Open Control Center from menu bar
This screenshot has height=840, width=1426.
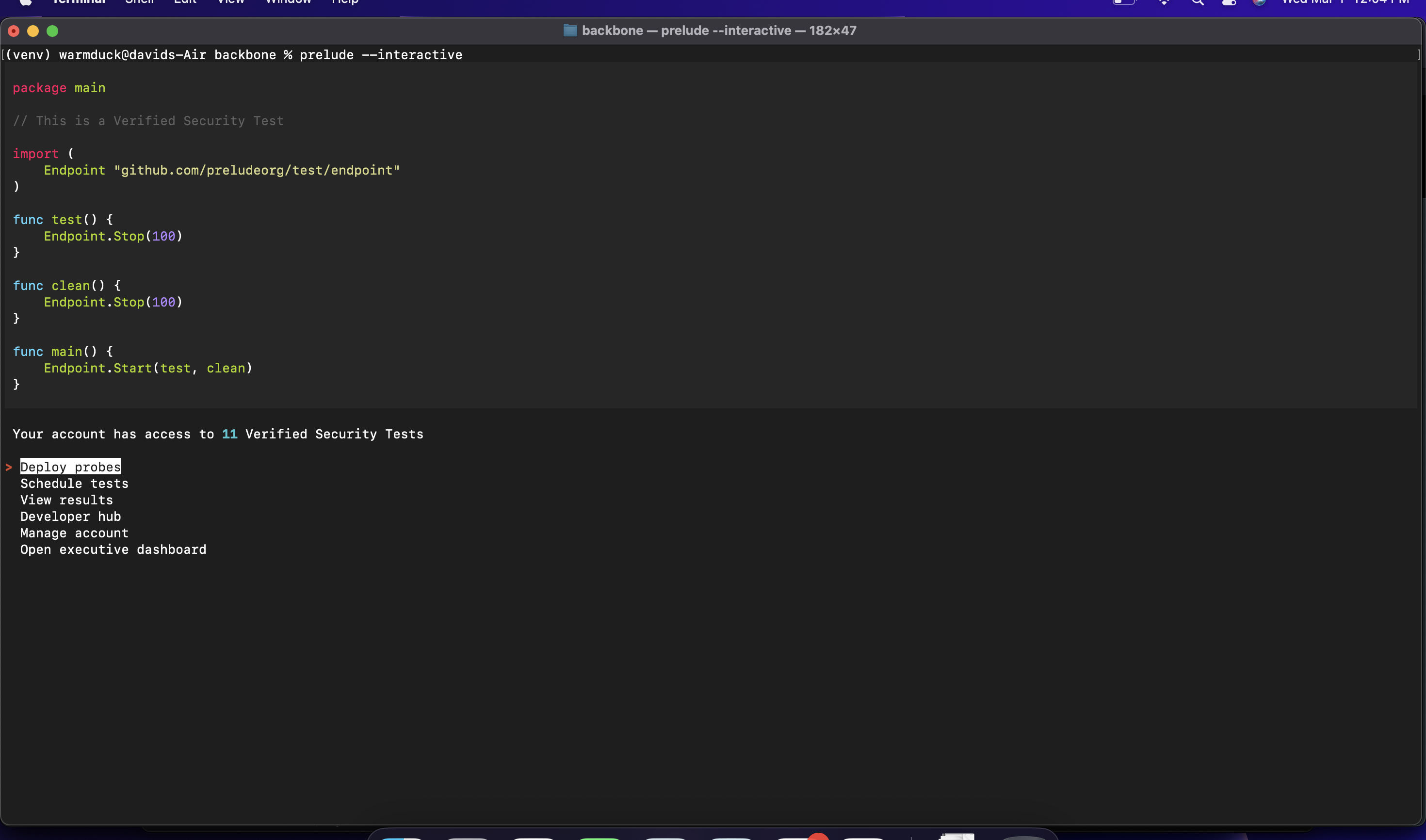(x=1229, y=2)
